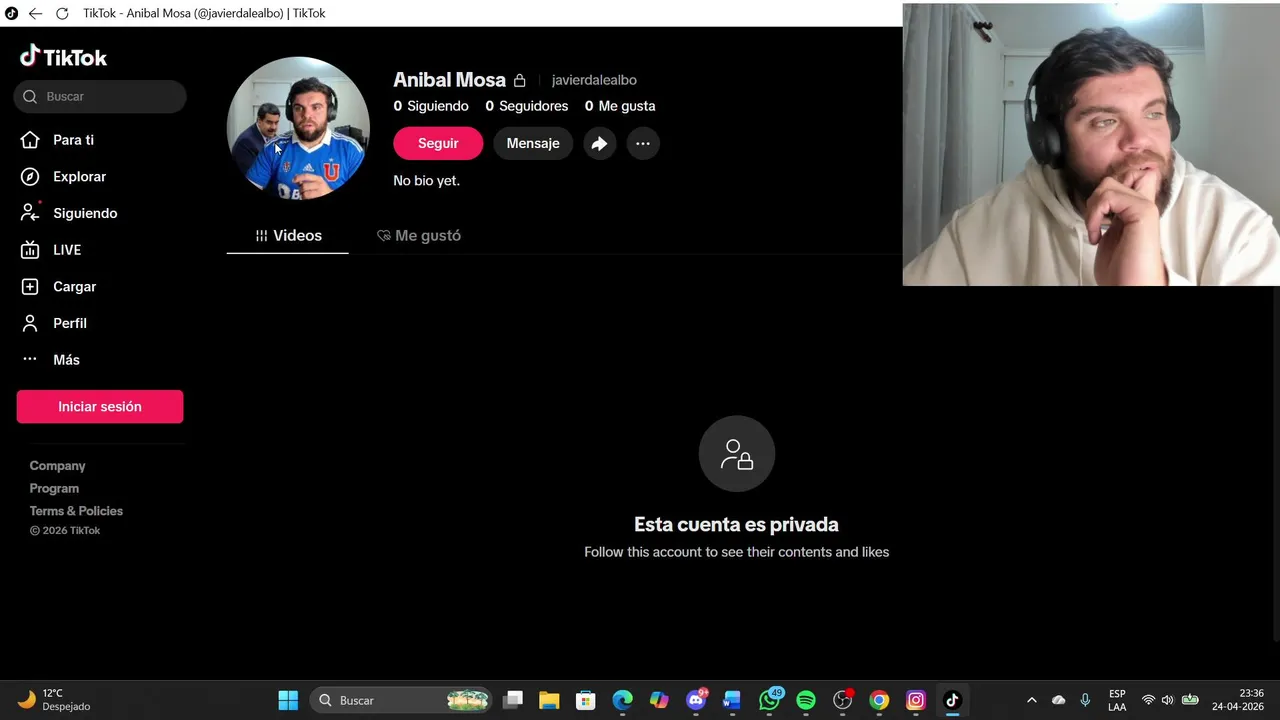Open Word from taskbar
The image size is (1280, 720).
[732, 700]
